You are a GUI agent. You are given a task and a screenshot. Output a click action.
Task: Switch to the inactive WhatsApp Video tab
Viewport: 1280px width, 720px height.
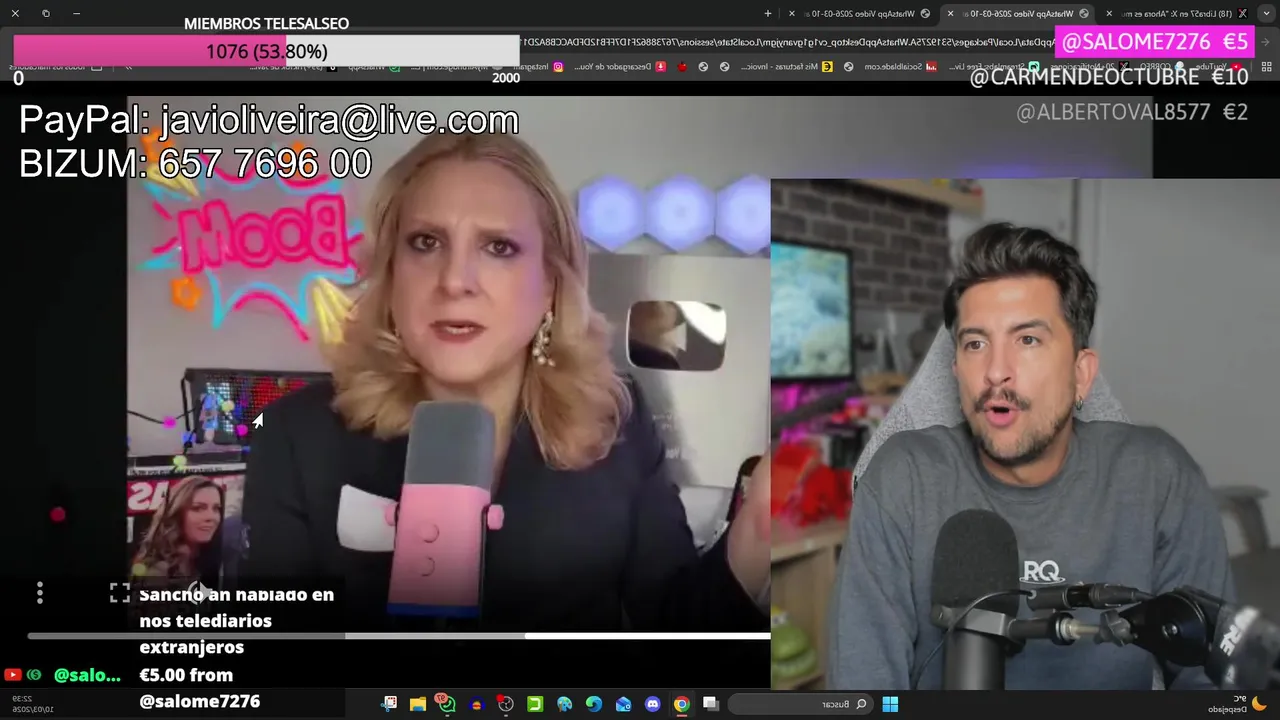point(862,13)
